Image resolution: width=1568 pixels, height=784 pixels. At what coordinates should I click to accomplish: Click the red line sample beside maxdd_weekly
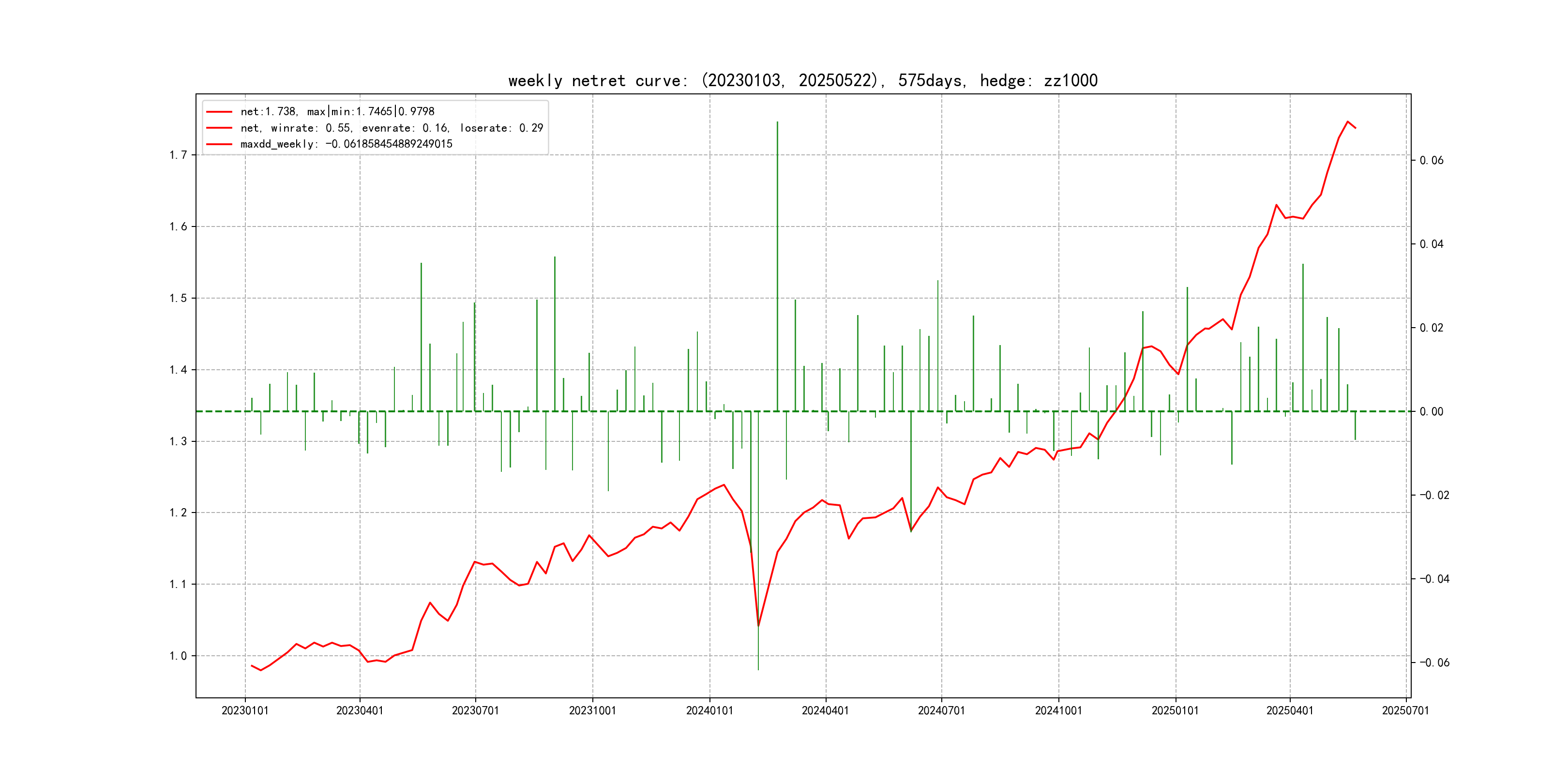(x=219, y=144)
